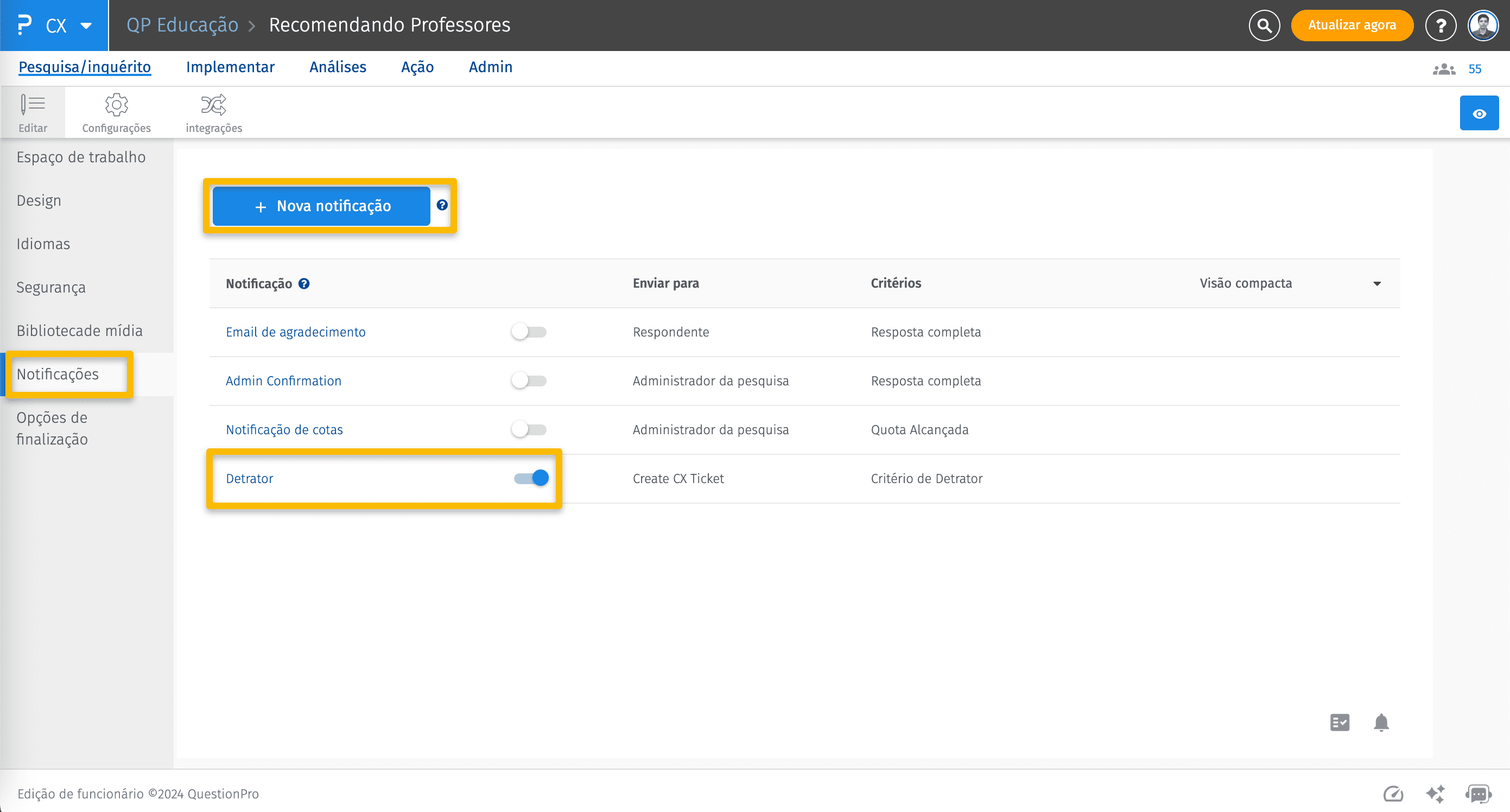1510x812 pixels.
Task: Click the blue eye preview icon
Action: (1479, 113)
